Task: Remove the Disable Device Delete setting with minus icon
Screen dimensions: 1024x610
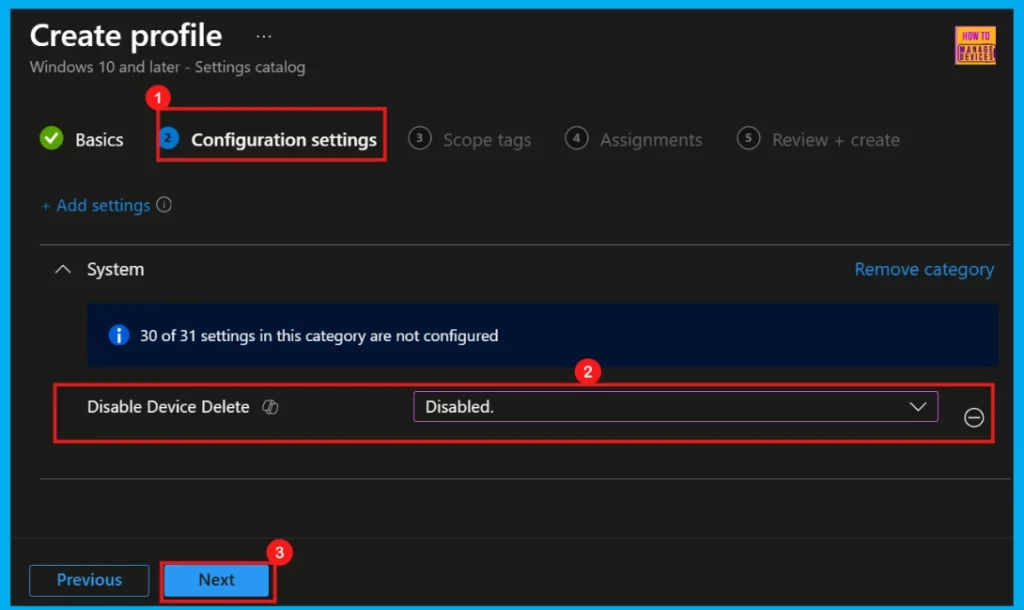Action: pyautogui.click(x=973, y=417)
